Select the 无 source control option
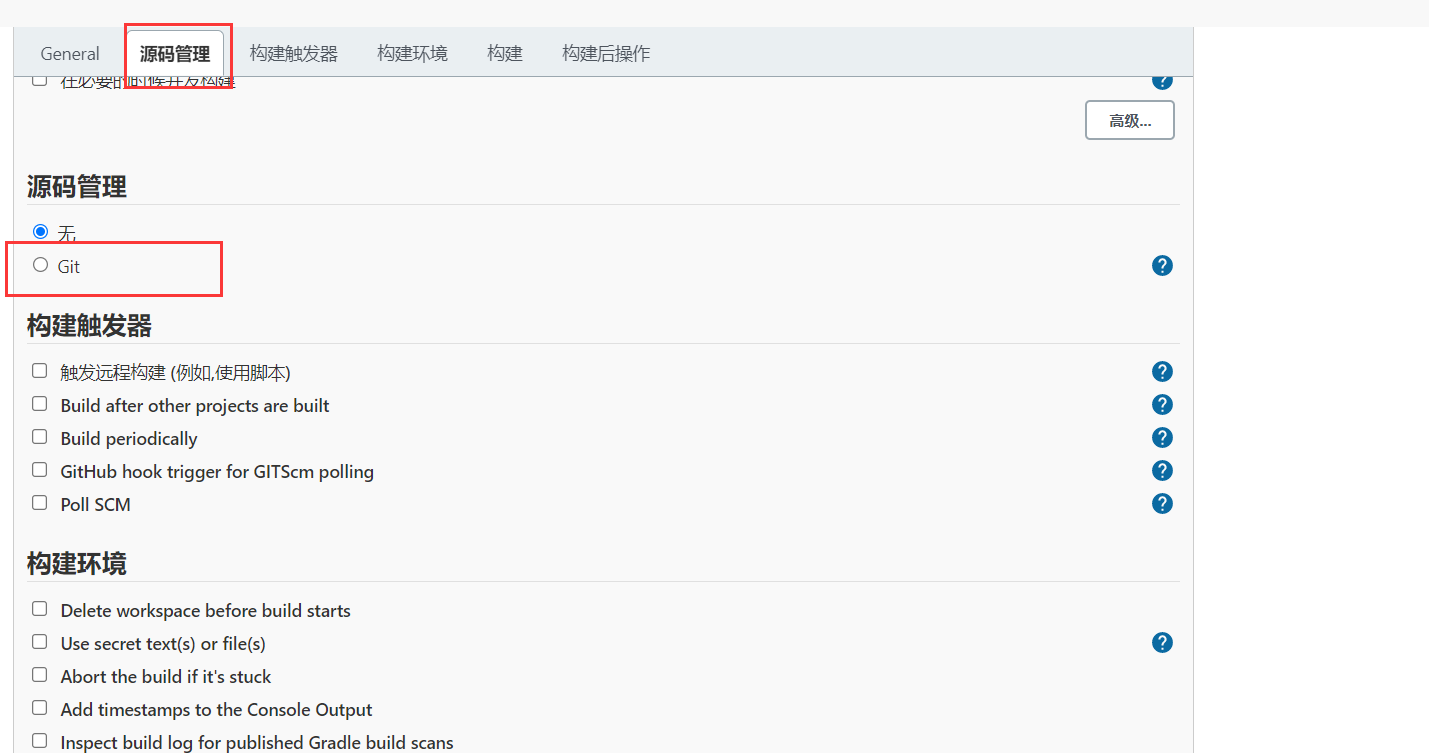 tap(40, 232)
